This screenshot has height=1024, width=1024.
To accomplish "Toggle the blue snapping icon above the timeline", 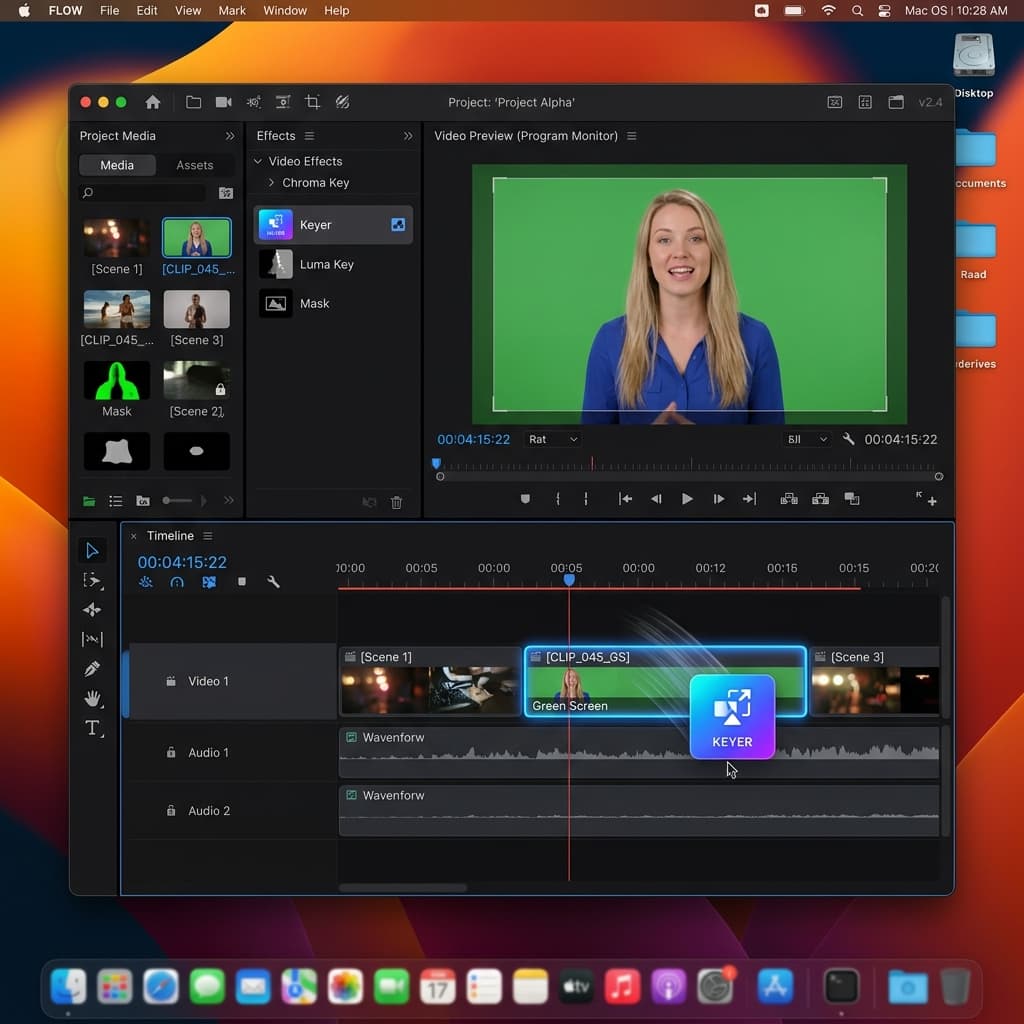I will [208, 581].
